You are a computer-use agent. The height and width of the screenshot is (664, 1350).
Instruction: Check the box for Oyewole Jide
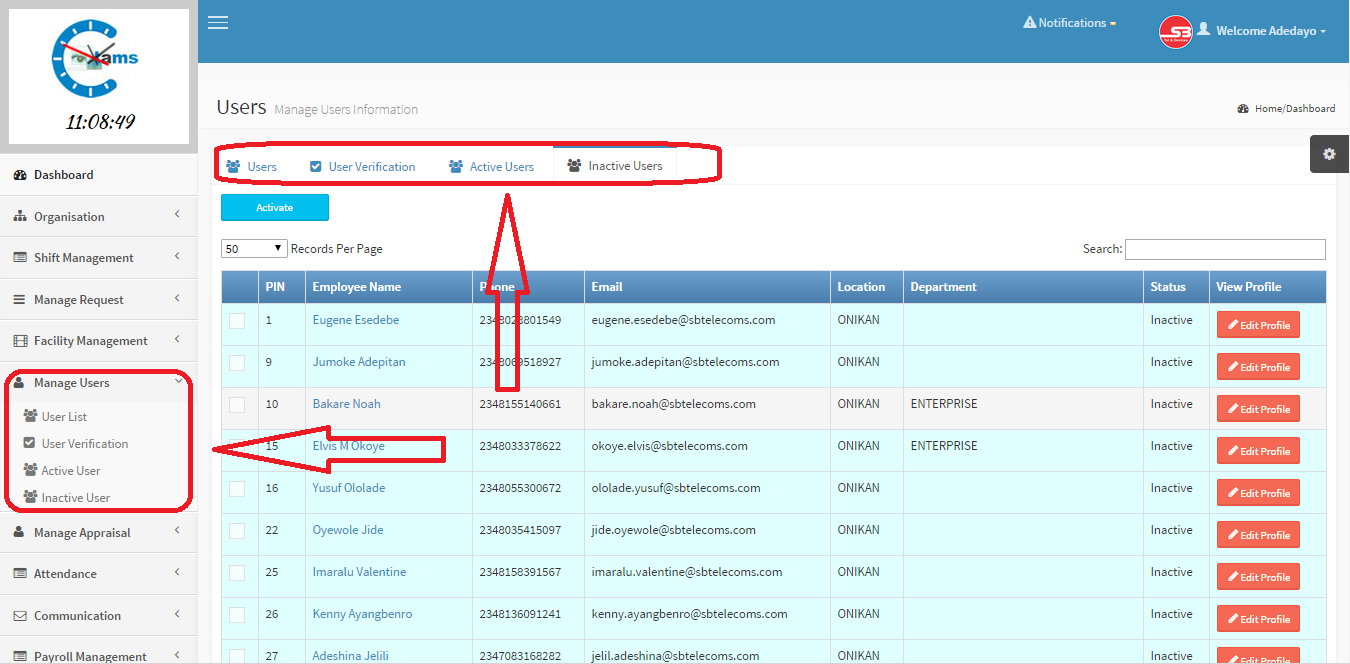point(237,531)
